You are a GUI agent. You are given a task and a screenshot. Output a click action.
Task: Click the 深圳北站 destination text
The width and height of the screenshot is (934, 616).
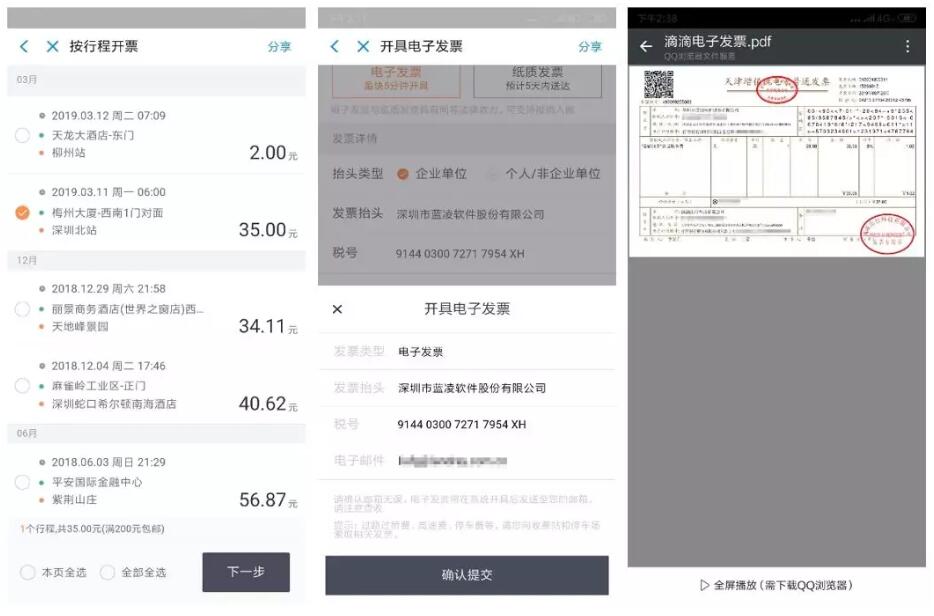click(74, 230)
